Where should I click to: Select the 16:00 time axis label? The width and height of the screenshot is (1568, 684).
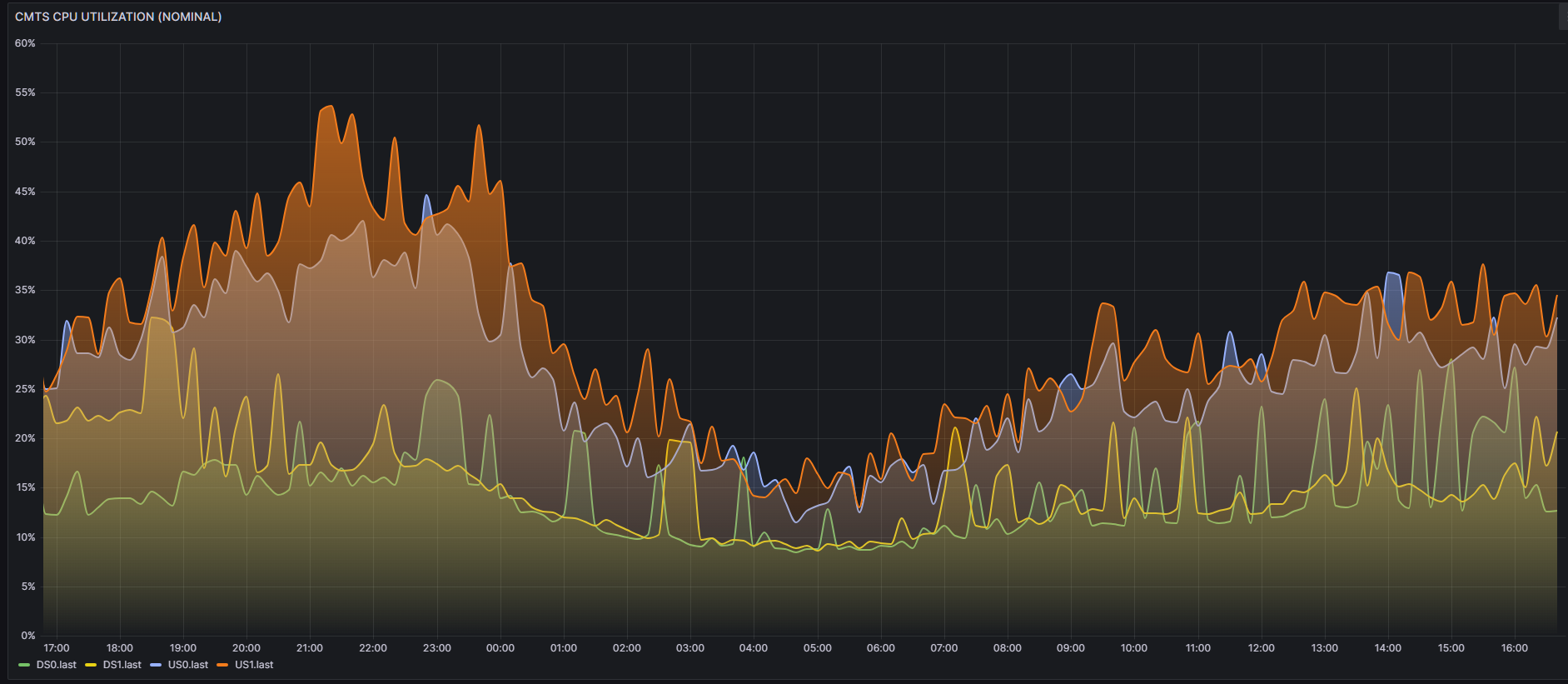tap(1514, 648)
